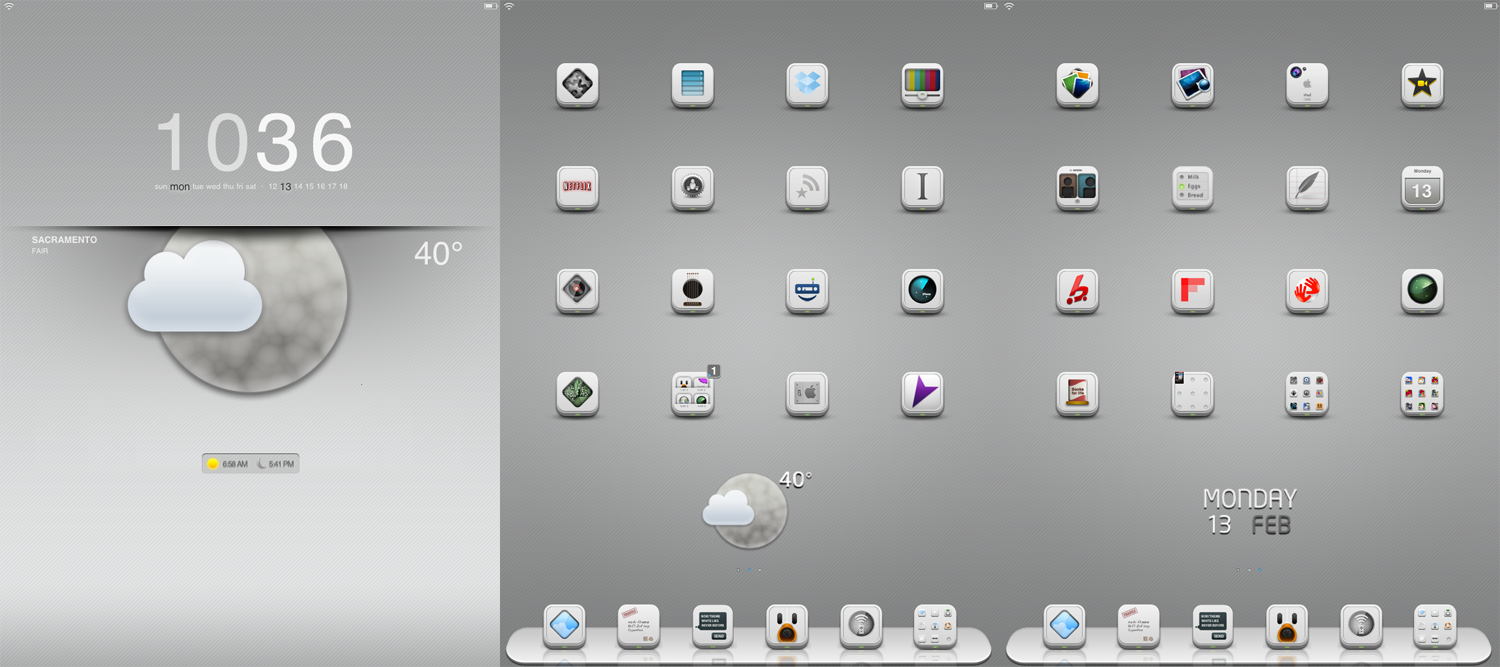The height and width of the screenshot is (667, 1500).
Task: Open Messages SEND bubble icon in right dock
Action: [x=1213, y=626]
